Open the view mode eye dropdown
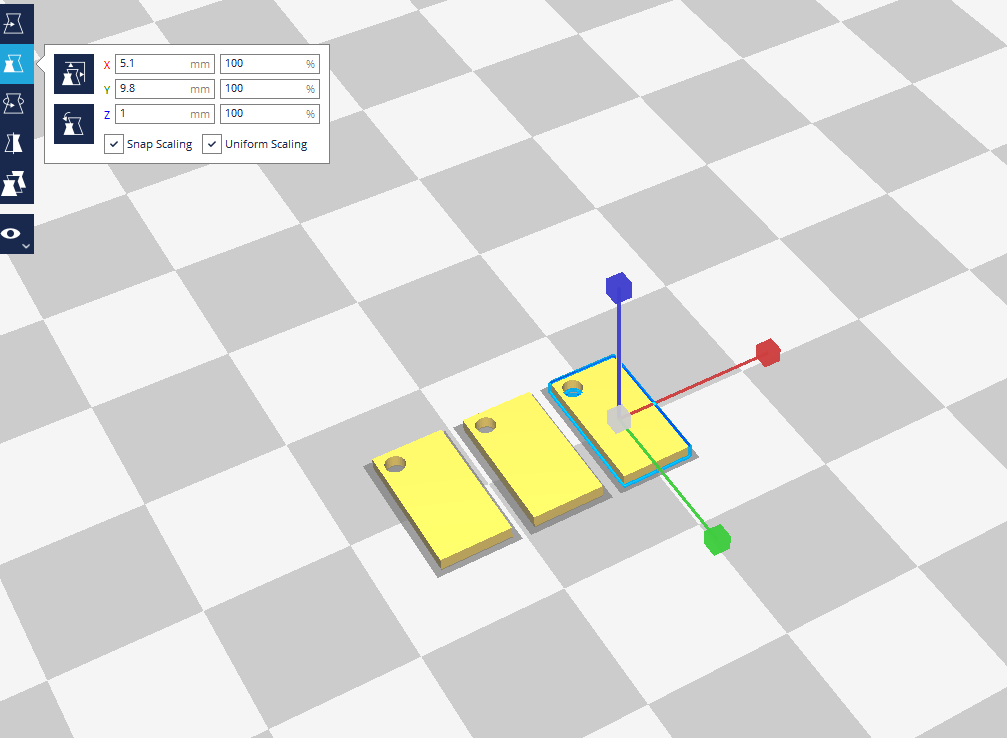This screenshot has width=1007, height=738. [15, 234]
